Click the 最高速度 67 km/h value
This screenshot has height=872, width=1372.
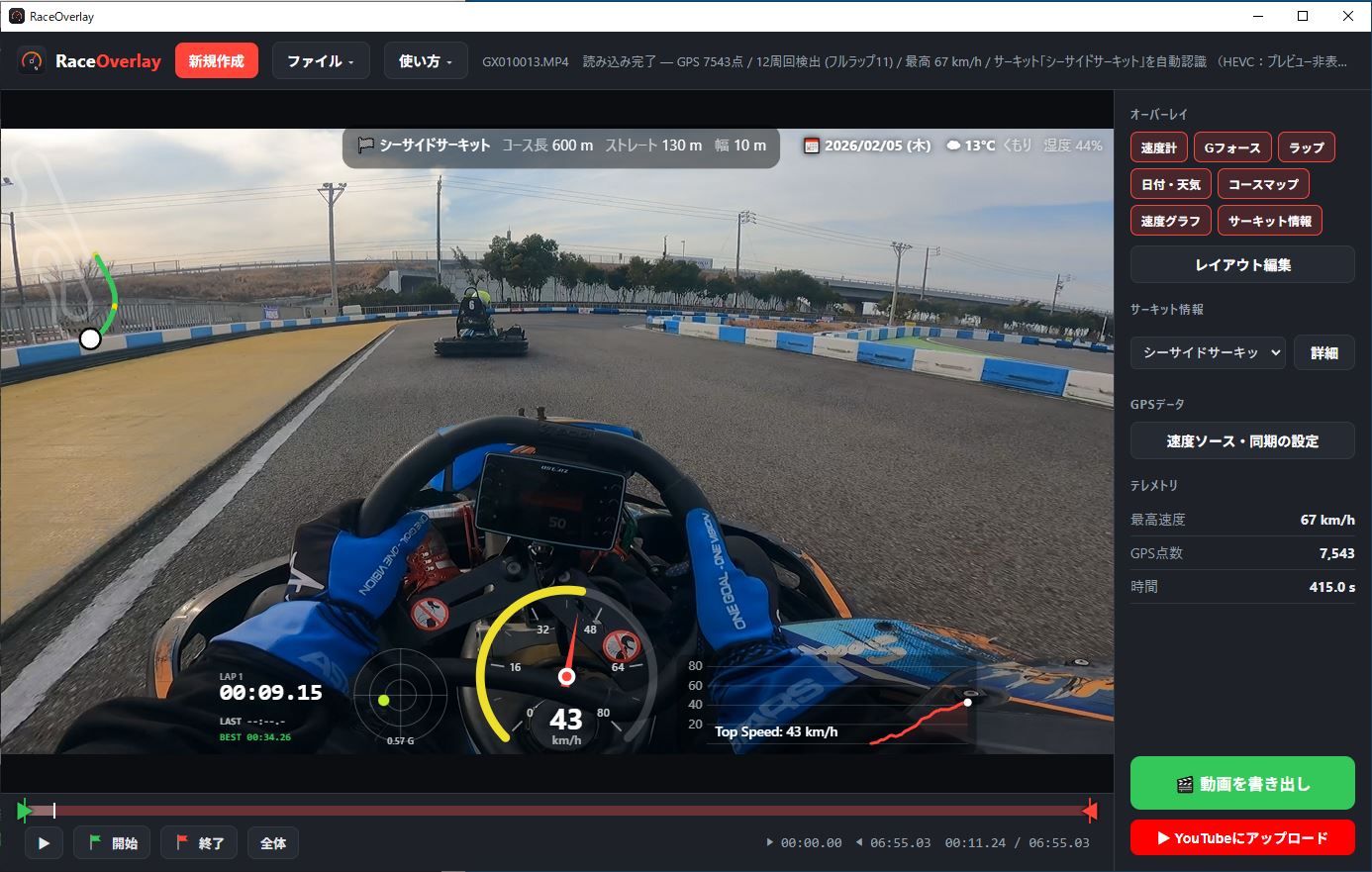(1327, 520)
